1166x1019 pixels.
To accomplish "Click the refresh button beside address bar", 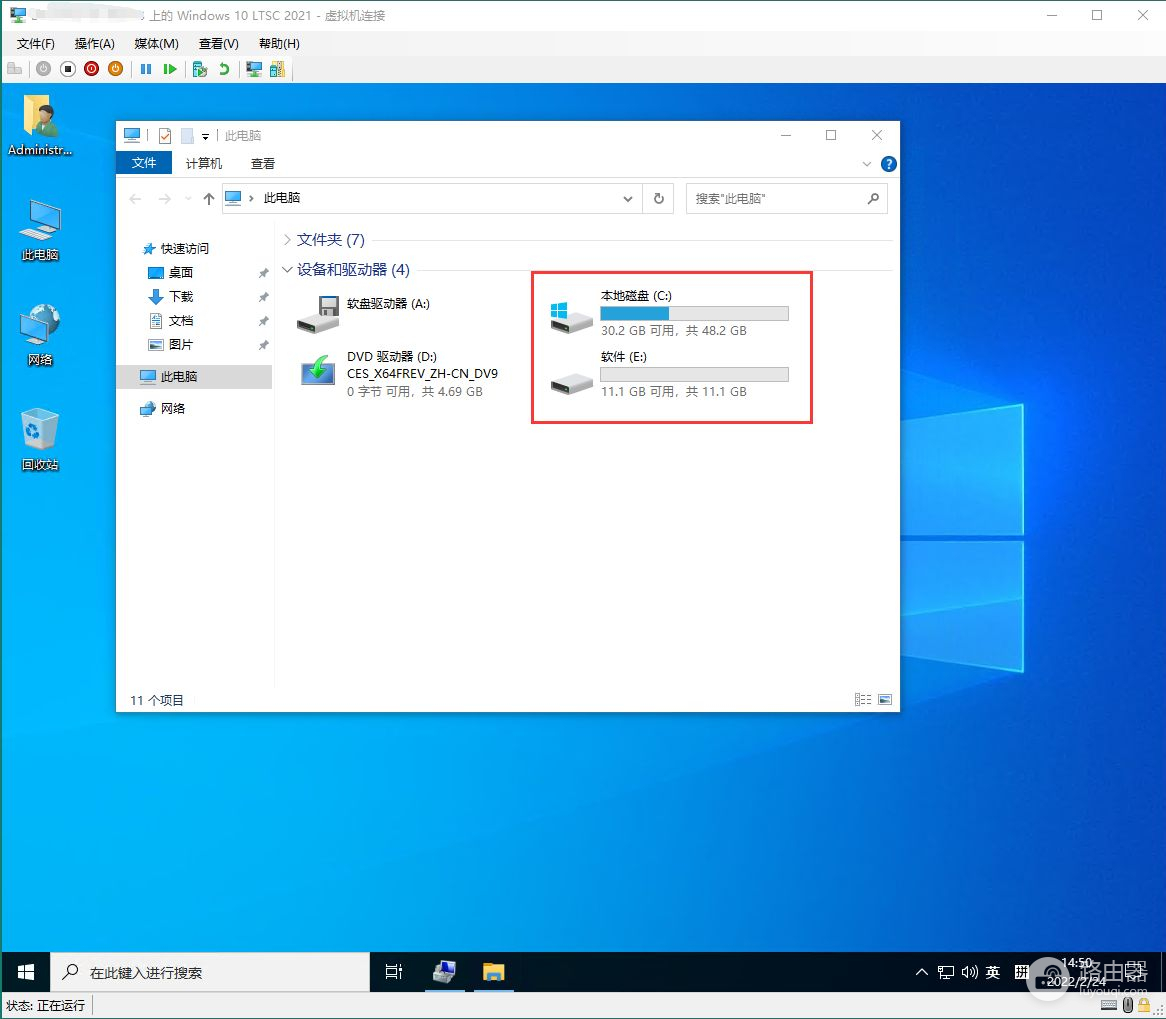I will [x=658, y=199].
